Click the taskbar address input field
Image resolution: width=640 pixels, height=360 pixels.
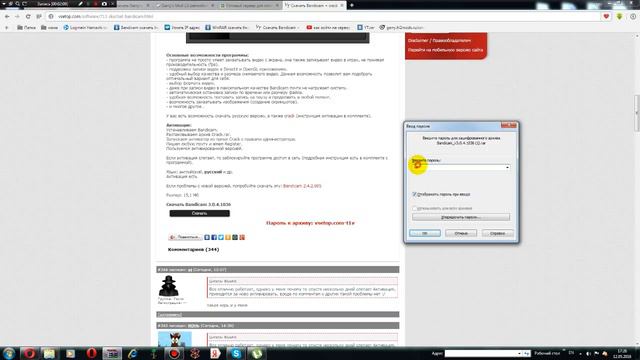[x=483, y=353]
